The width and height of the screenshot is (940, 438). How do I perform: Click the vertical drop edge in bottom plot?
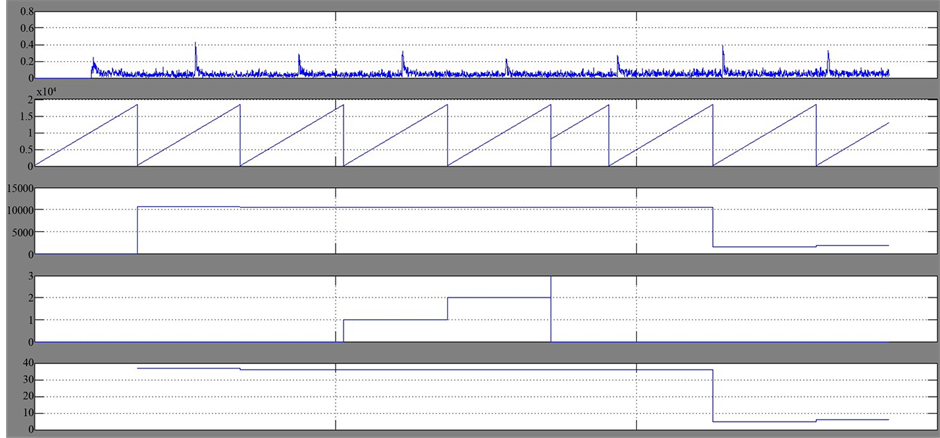pos(712,395)
